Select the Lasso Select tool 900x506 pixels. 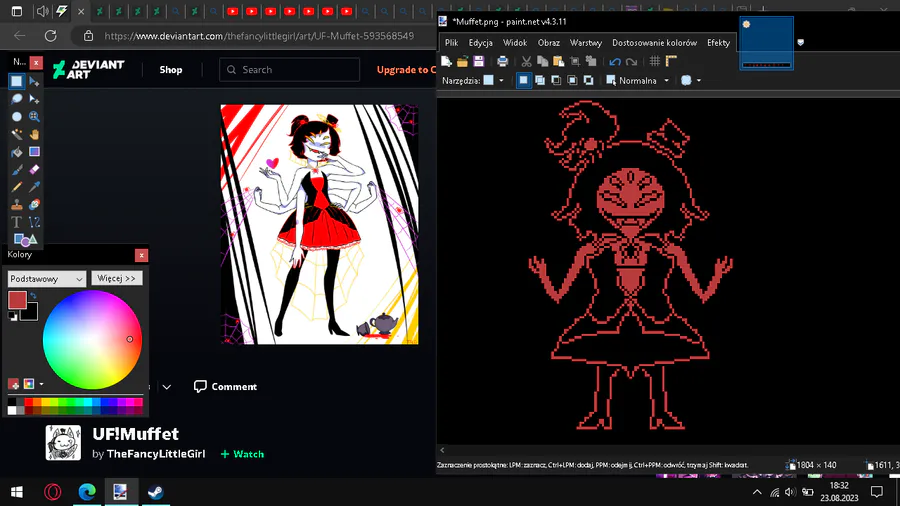coord(17,99)
